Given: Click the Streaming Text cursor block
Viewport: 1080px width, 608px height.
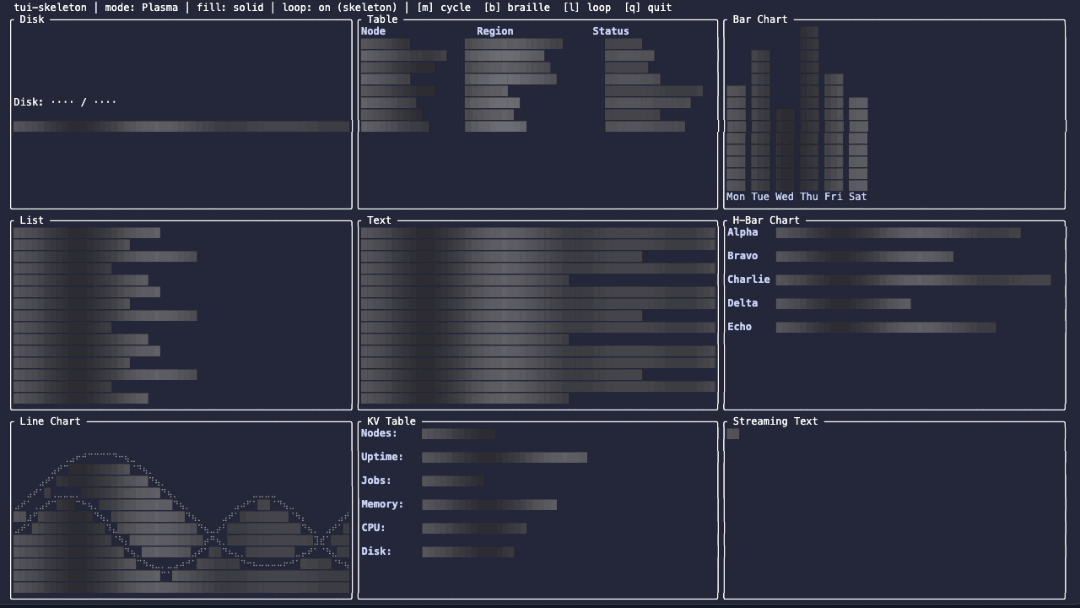Looking at the screenshot, I should (x=732, y=434).
